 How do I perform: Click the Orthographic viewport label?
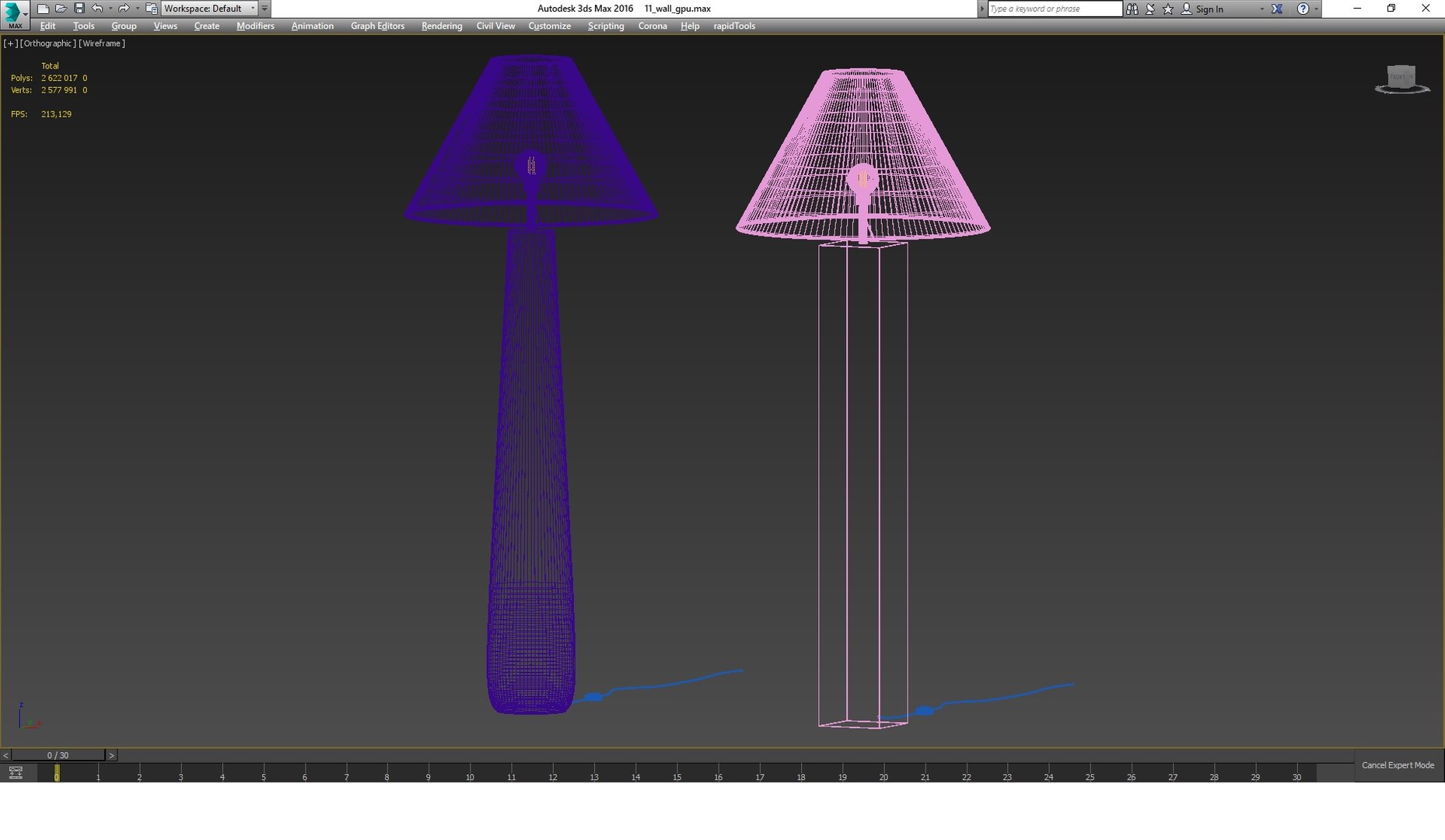pyautogui.click(x=48, y=44)
